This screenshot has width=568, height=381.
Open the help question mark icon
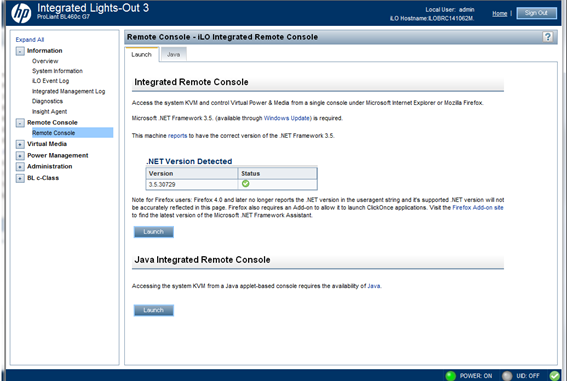tap(547, 37)
